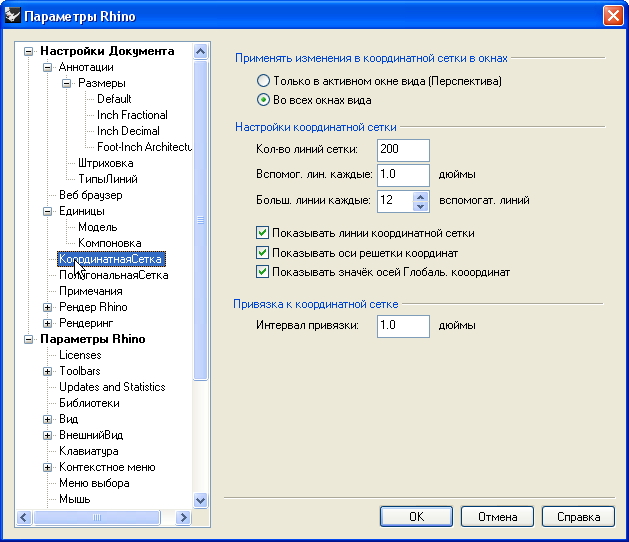Image resolution: width=629 pixels, height=542 pixels.
Task: Select ВнешнийВид in the tree
Action: pos(91,435)
